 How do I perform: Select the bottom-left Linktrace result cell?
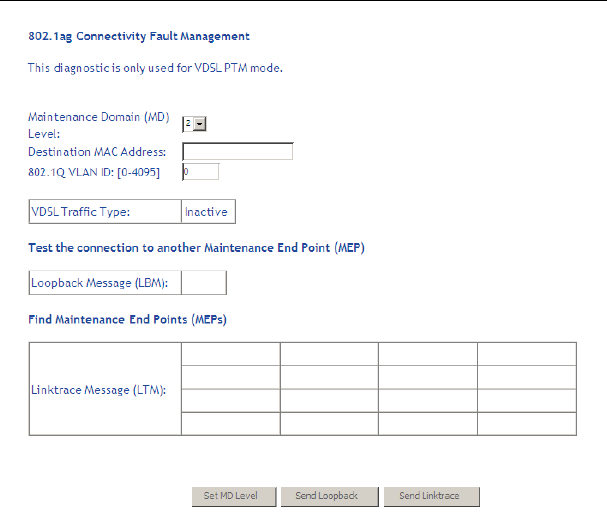[x=230, y=424]
